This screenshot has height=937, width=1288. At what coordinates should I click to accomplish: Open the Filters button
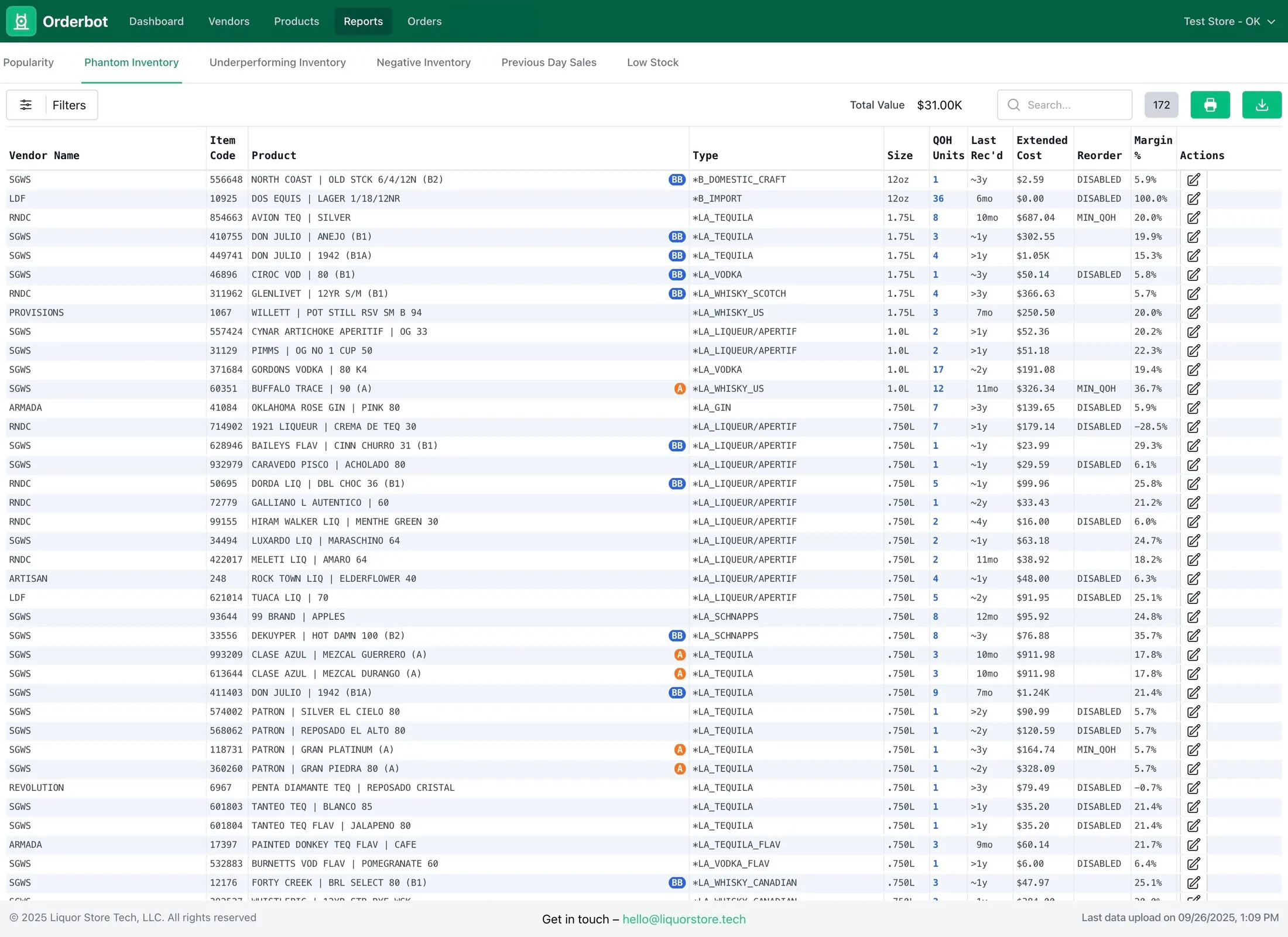point(52,105)
